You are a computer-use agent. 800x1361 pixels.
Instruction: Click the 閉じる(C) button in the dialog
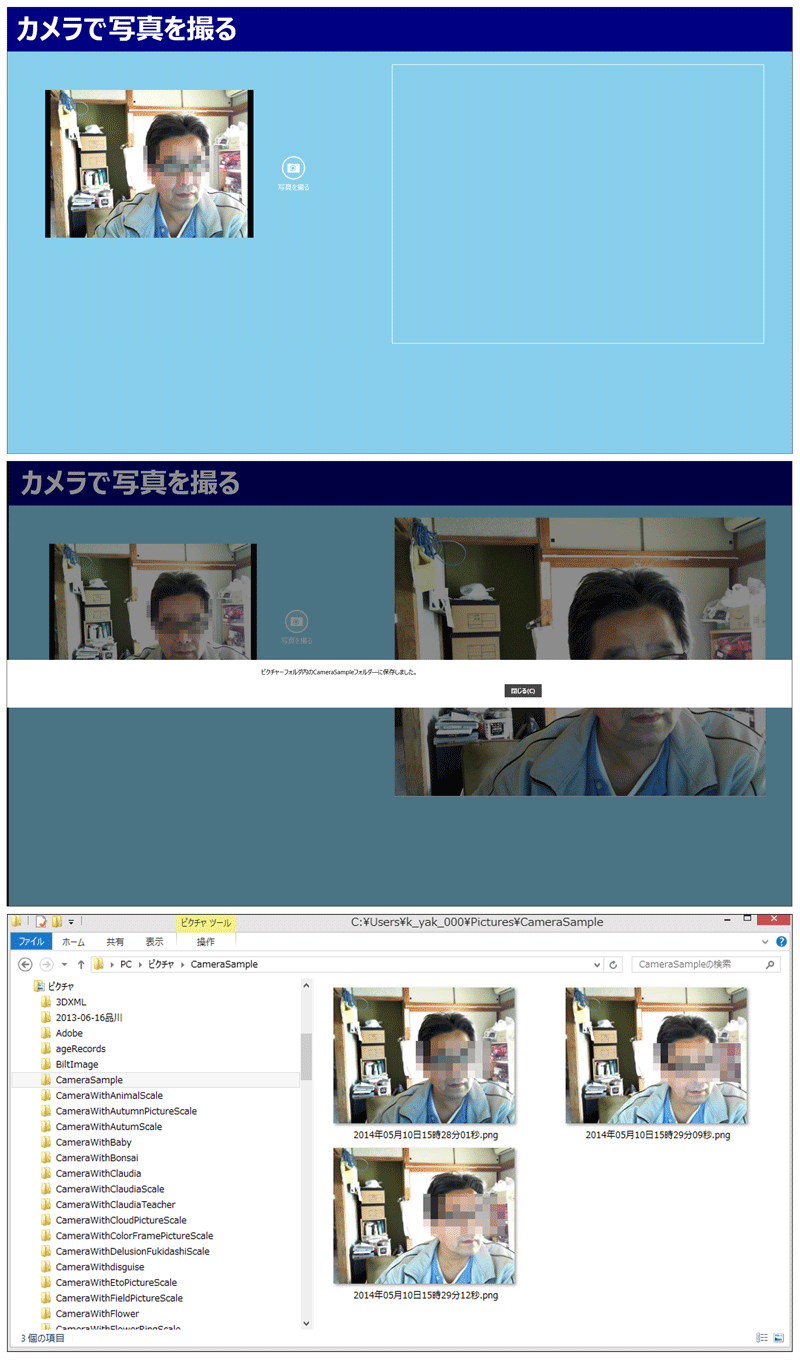pyautogui.click(x=524, y=691)
